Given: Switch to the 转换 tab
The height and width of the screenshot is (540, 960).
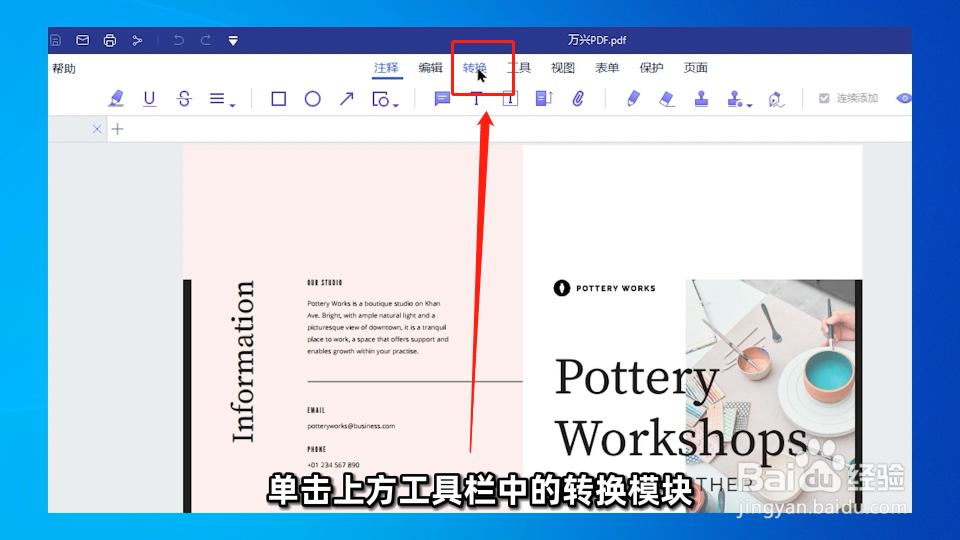Looking at the screenshot, I should (x=474, y=68).
